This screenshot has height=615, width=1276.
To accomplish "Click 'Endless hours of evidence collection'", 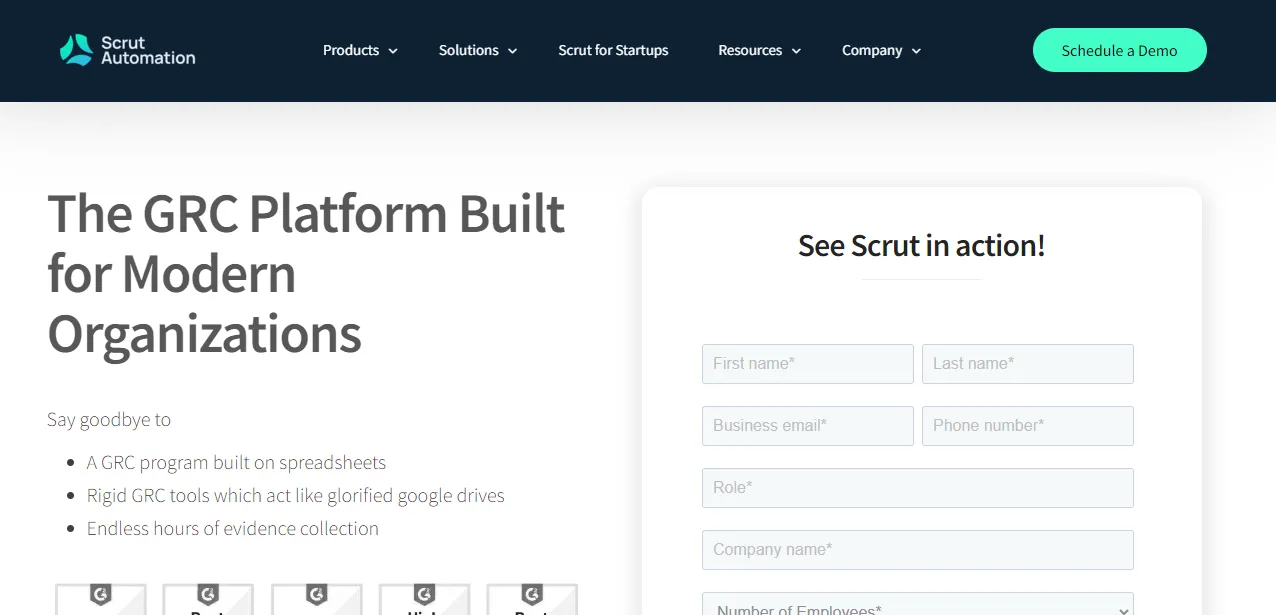I will (233, 528).
